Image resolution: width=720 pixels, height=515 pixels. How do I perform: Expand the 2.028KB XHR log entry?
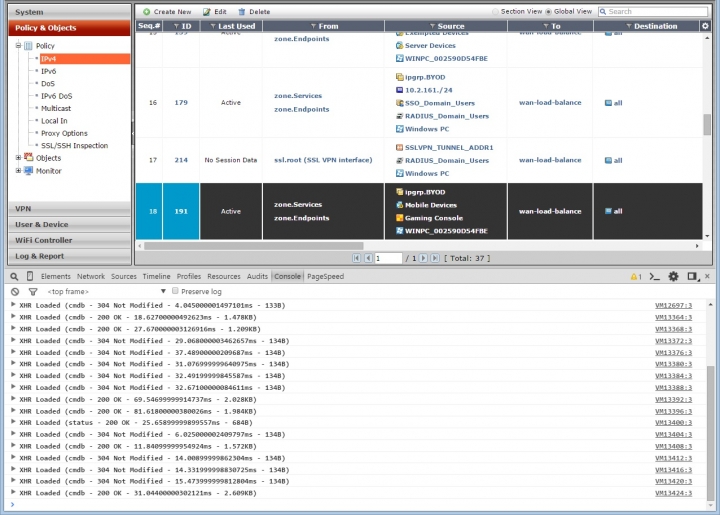click(13, 398)
